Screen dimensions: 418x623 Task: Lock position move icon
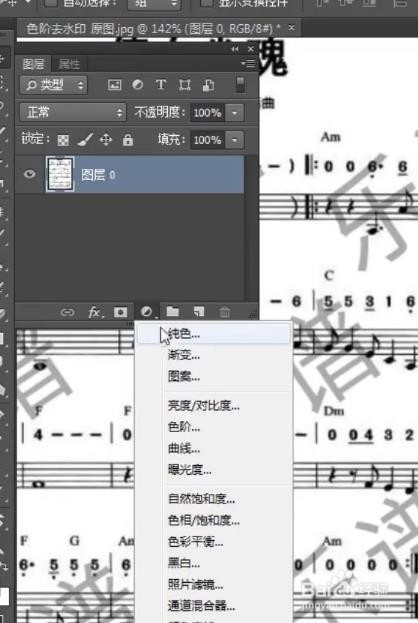click(106, 140)
